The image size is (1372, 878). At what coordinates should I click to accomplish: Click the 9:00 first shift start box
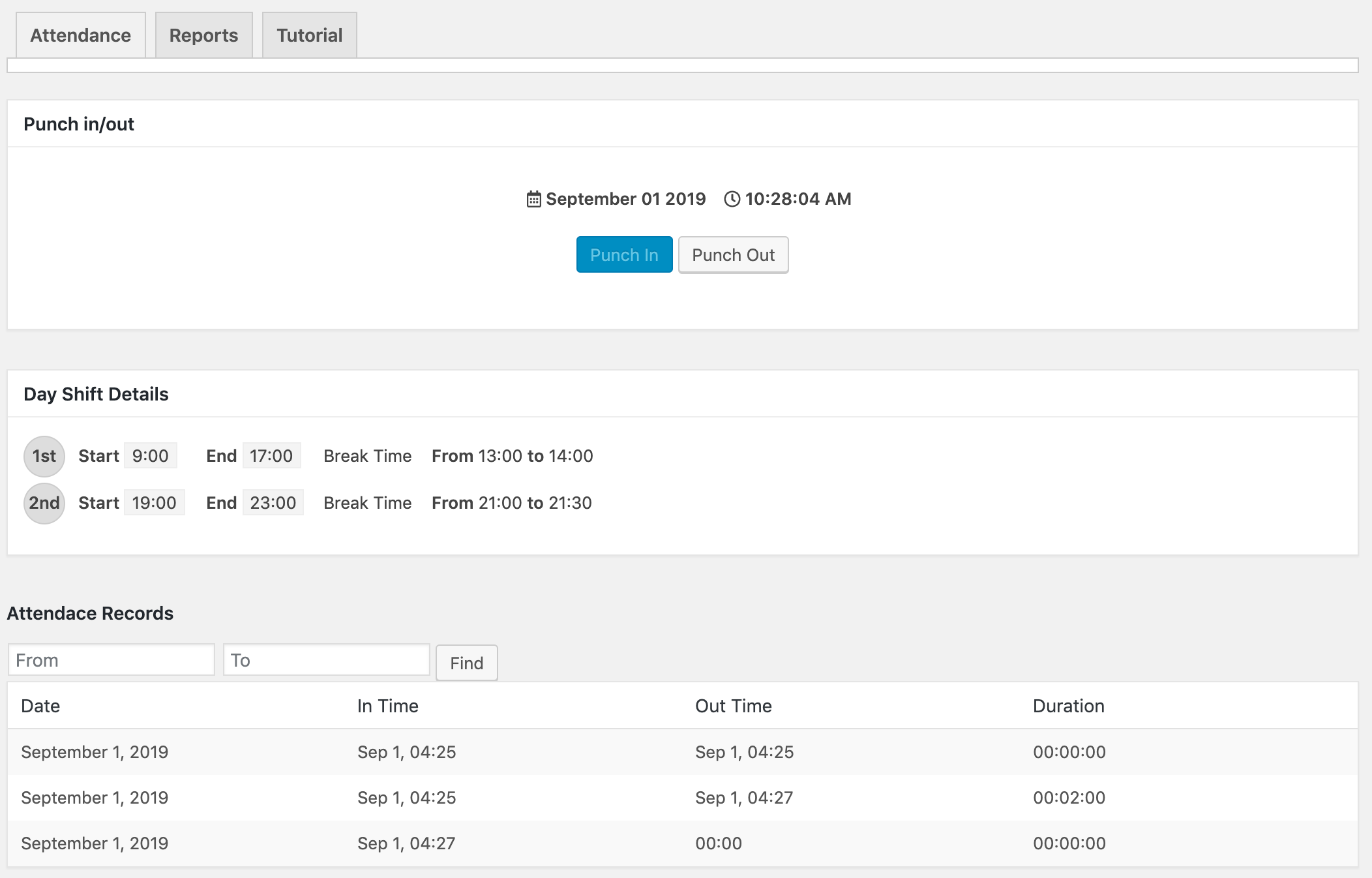151,456
